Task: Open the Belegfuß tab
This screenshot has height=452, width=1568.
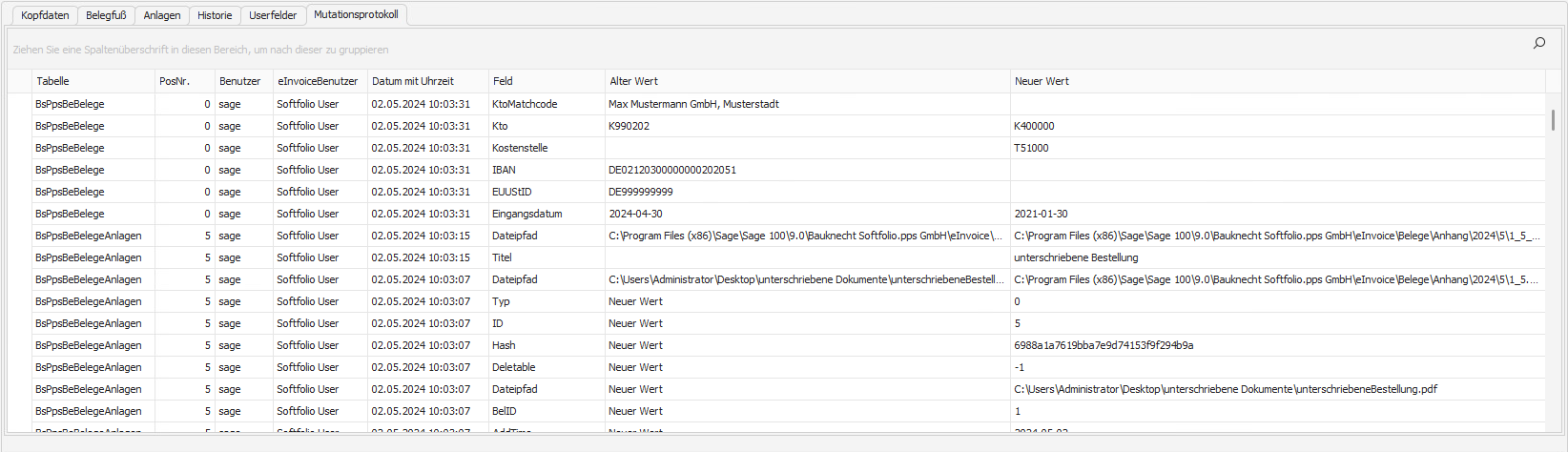Action: click(x=106, y=15)
